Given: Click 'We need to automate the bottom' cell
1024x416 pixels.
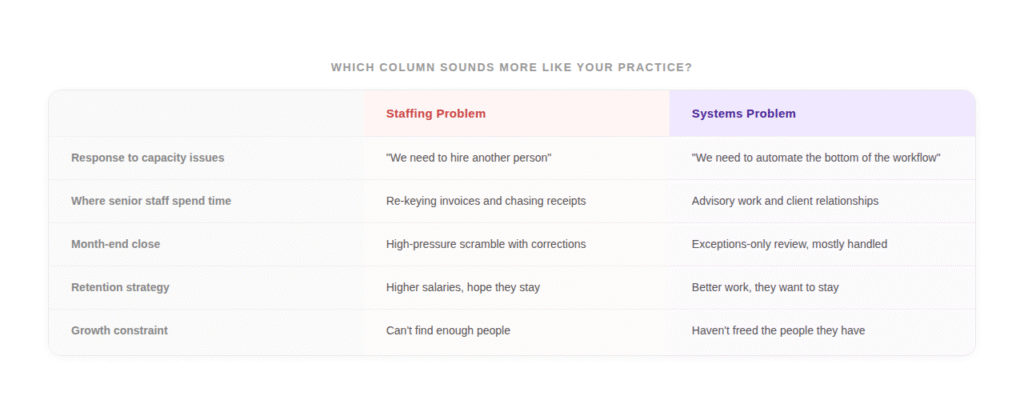Looking at the screenshot, I should click(816, 158).
